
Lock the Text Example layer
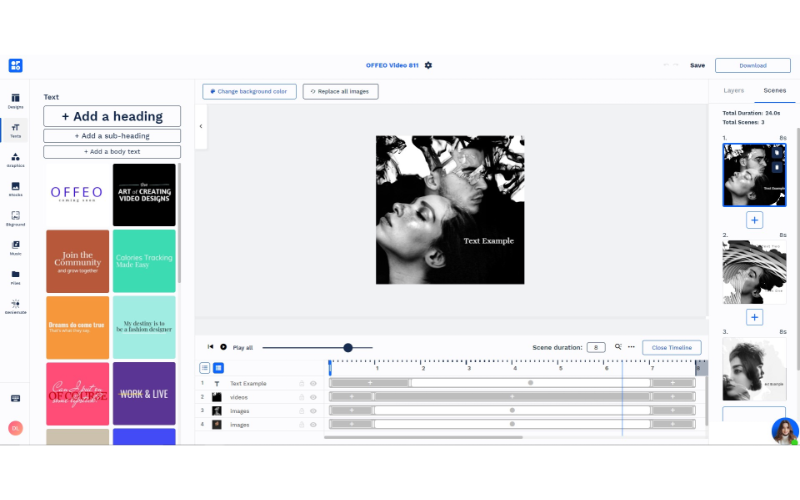click(x=302, y=383)
